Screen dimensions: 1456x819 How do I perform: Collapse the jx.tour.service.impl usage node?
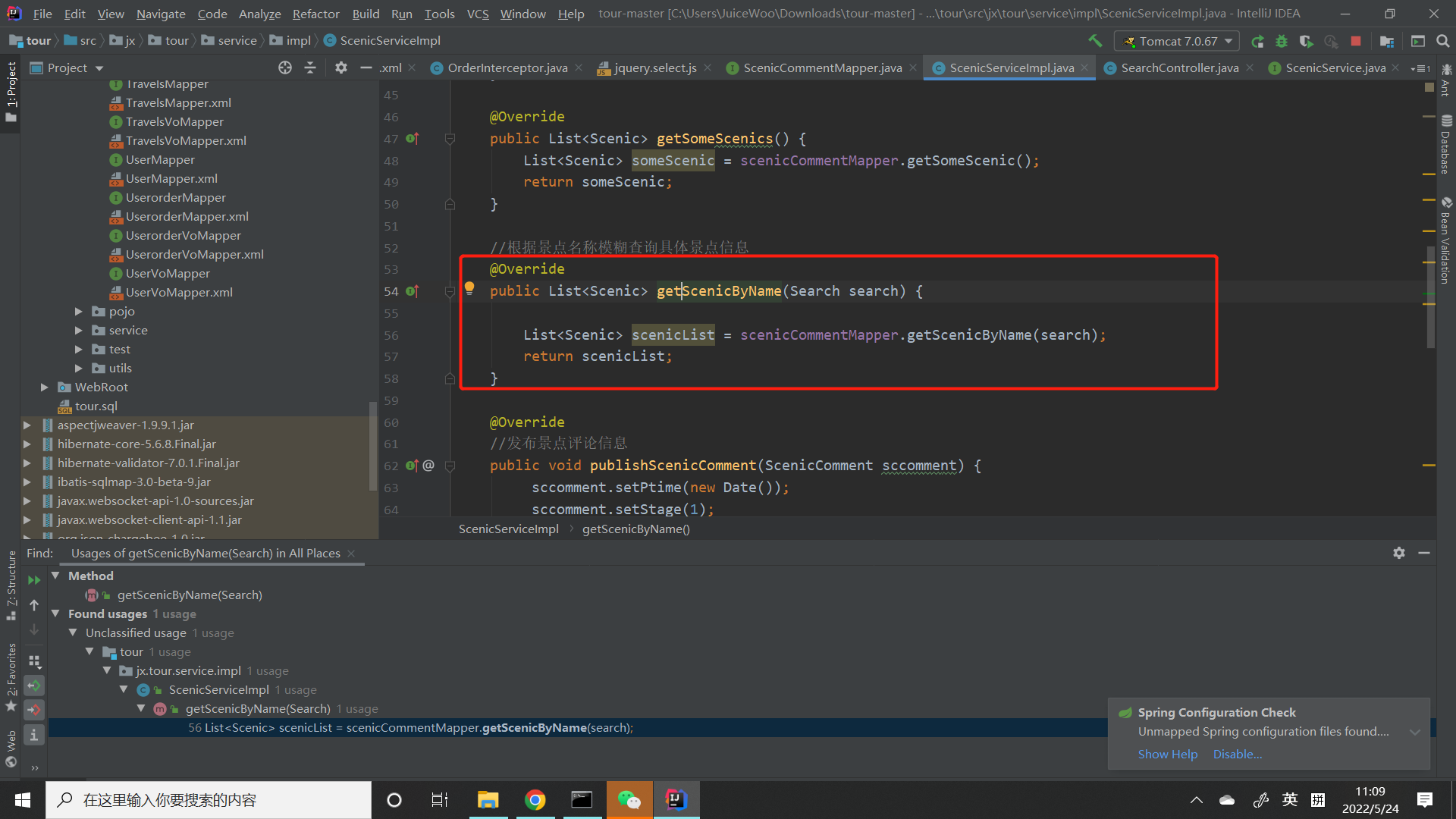107,670
